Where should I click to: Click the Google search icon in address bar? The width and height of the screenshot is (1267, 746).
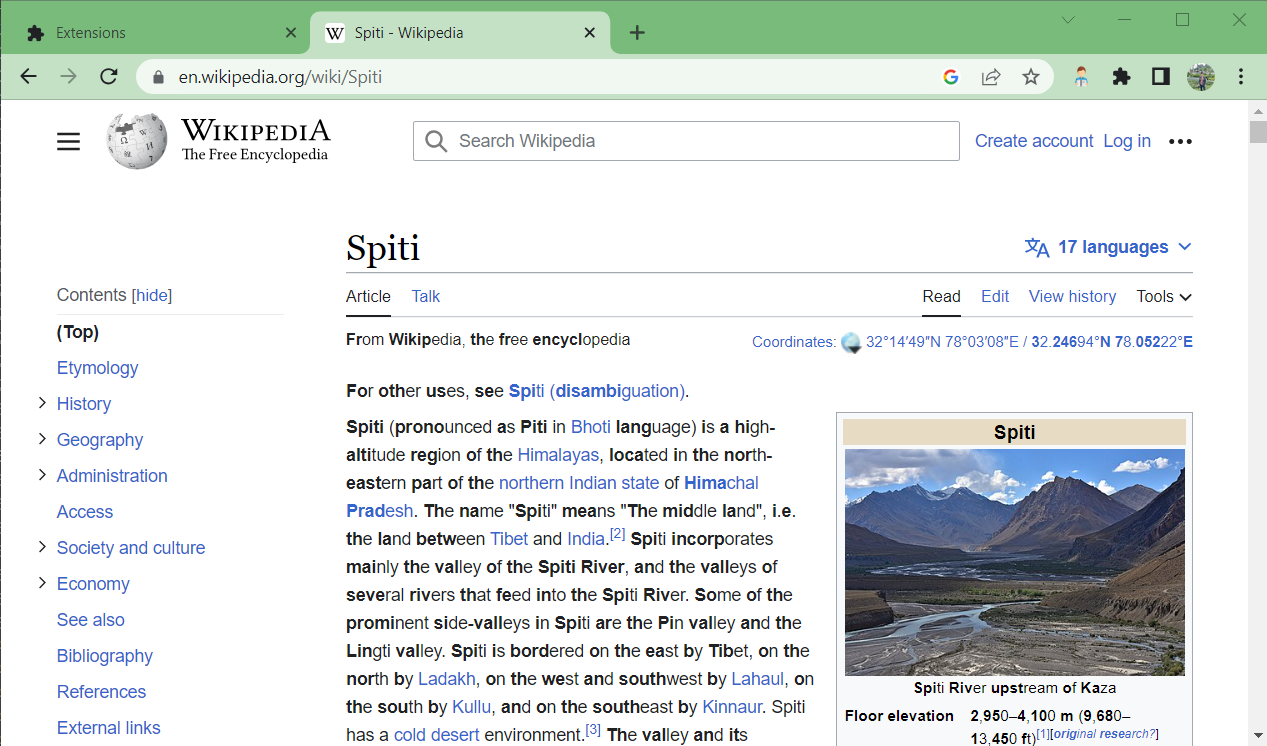951,77
